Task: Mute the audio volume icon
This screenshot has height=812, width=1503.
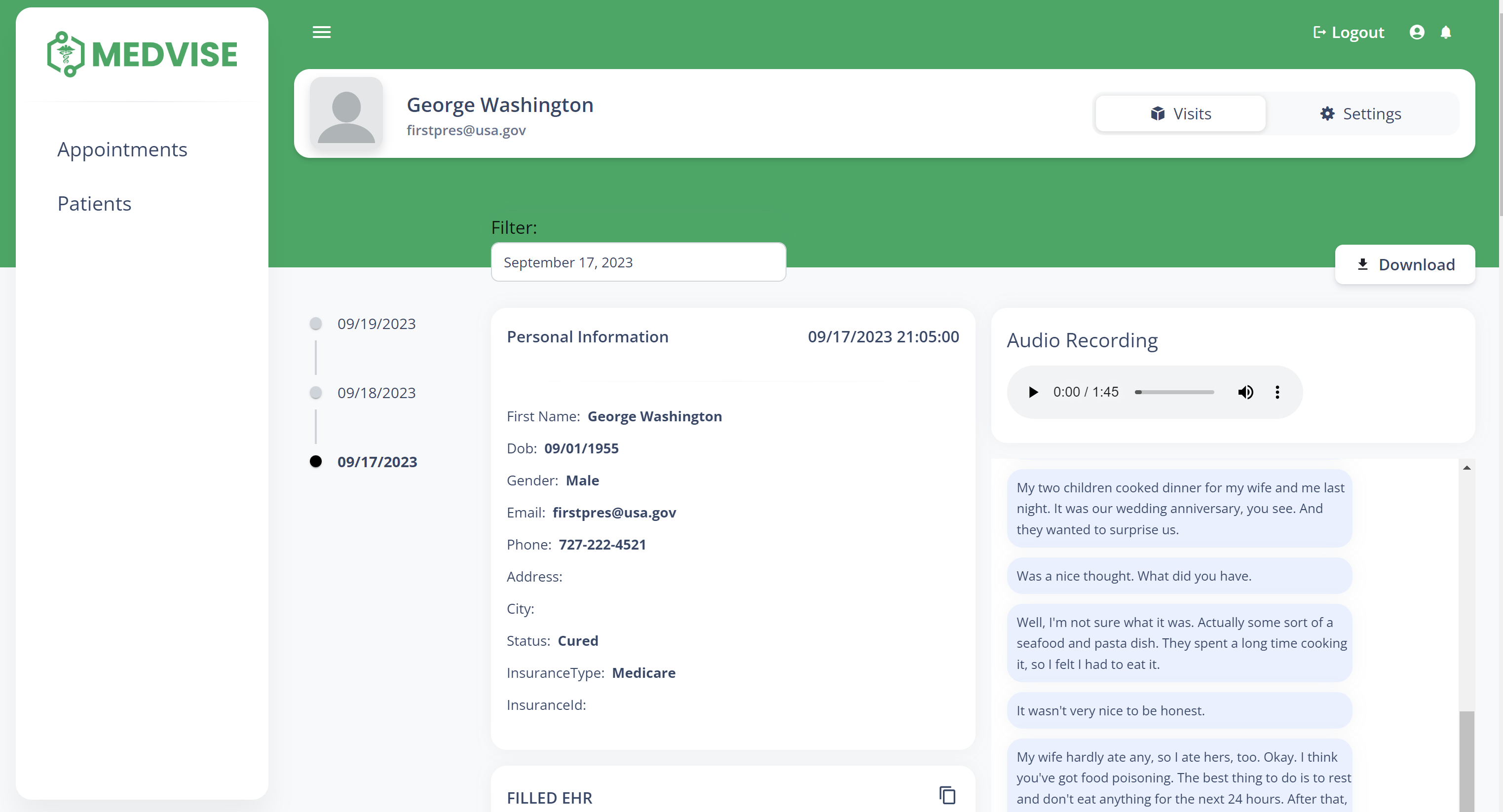Action: [1245, 392]
